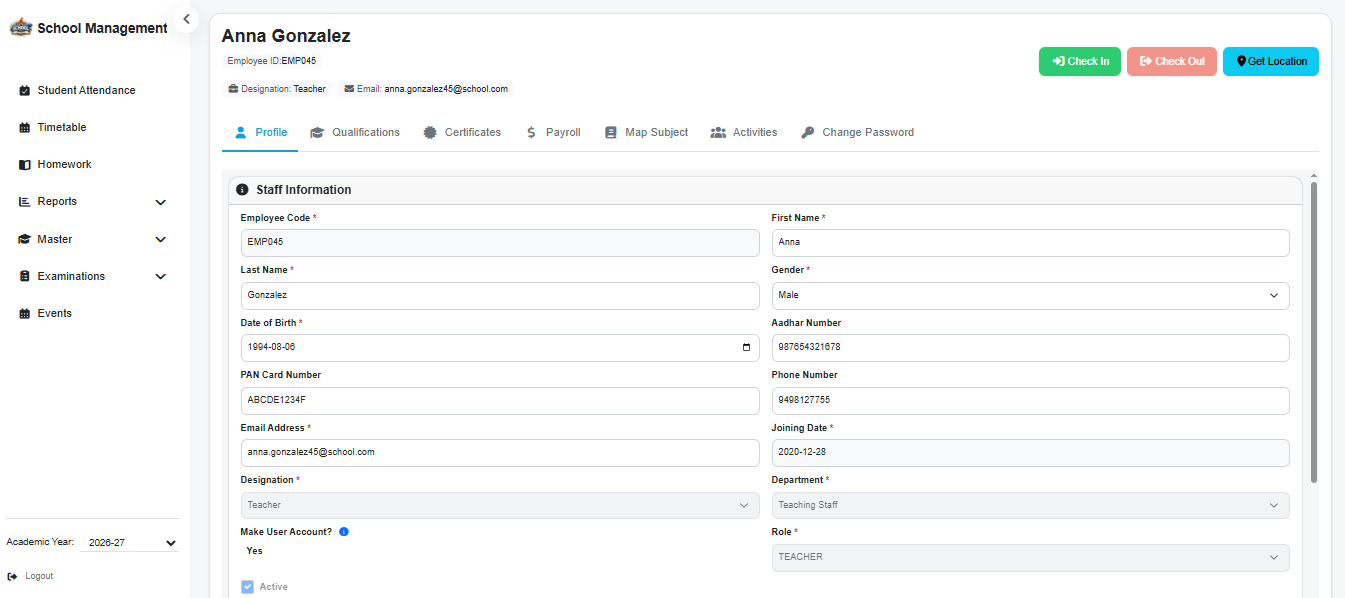Screen dimensions: 1345x598
Task: Switch to the Payroll tab
Action: pyautogui.click(x=553, y=132)
